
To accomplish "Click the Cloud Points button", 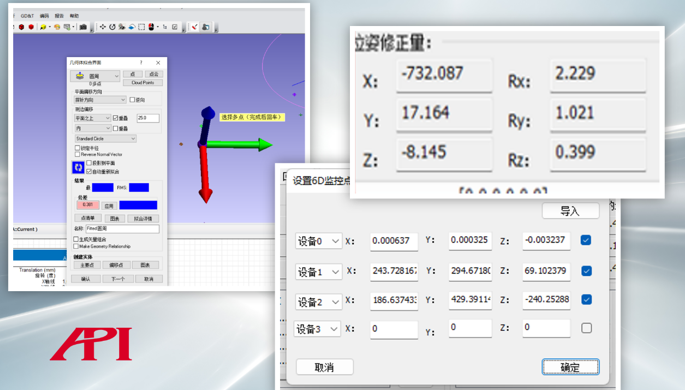I will [x=143, y=83].
